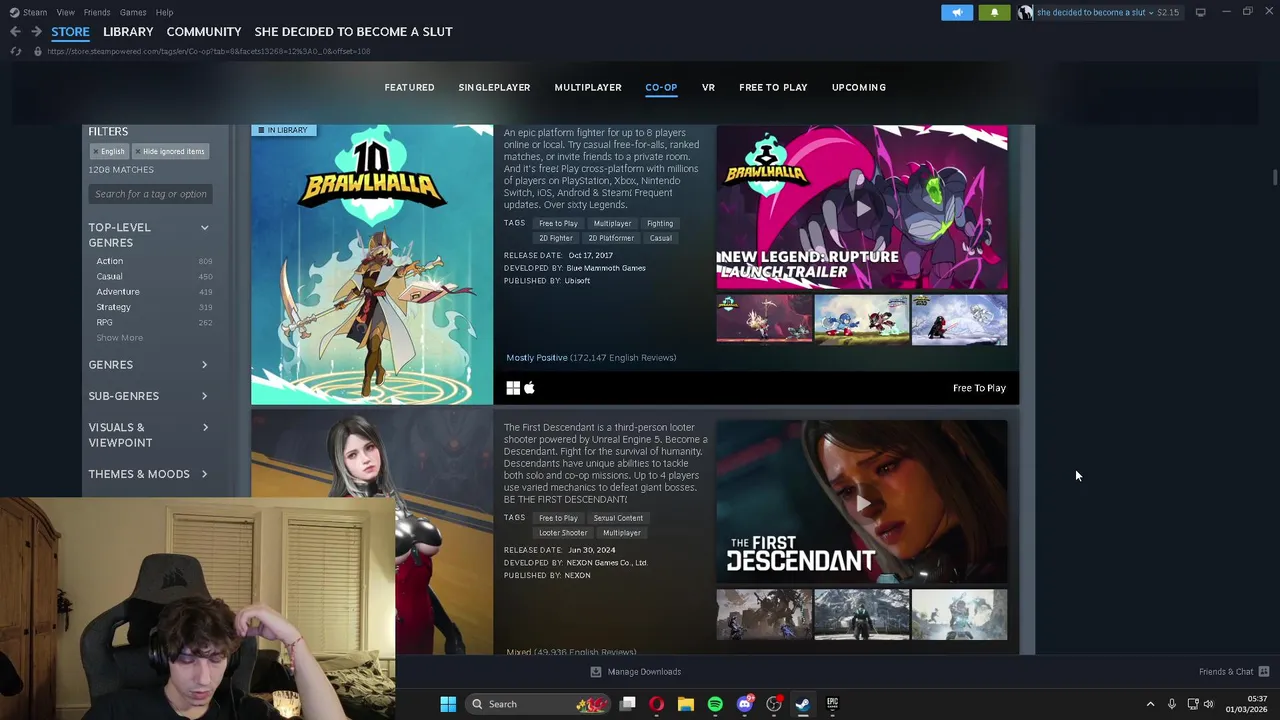Switch to Steam taskbar icon
Screen dimensions: 1280x720
(802, 704)
